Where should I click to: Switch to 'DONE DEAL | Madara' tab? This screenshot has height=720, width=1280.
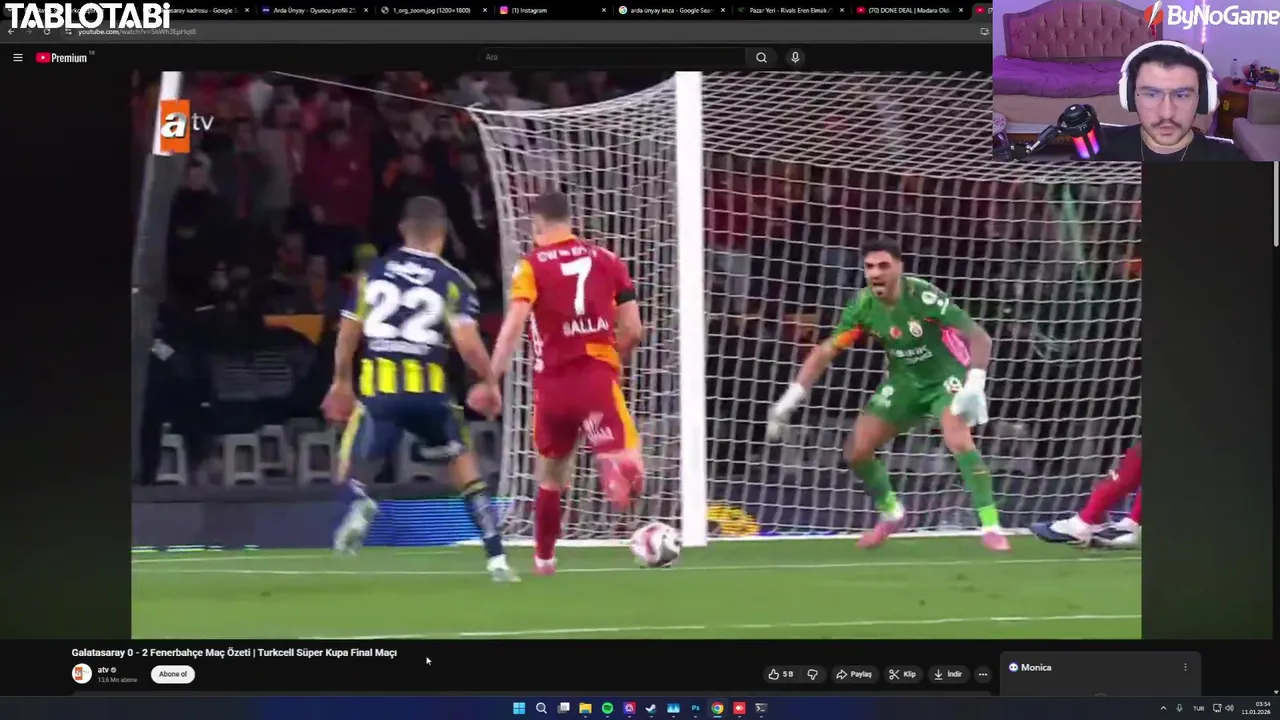pos(910,10)
